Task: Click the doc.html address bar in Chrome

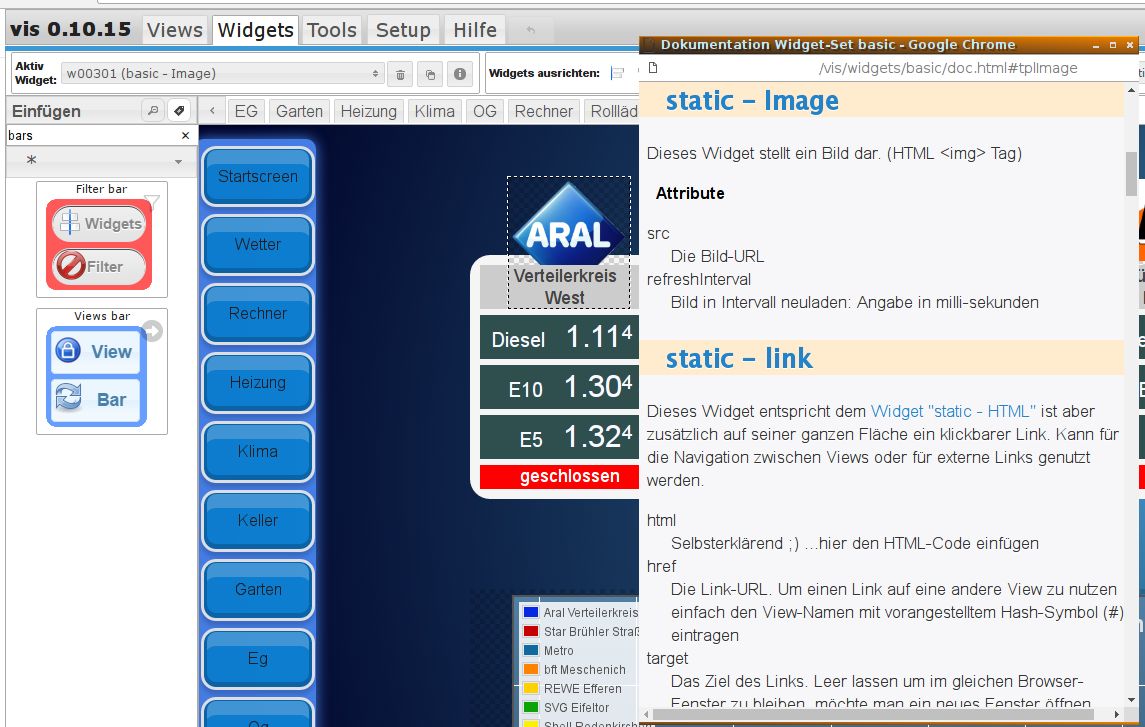Action: [x=948, y=68]
